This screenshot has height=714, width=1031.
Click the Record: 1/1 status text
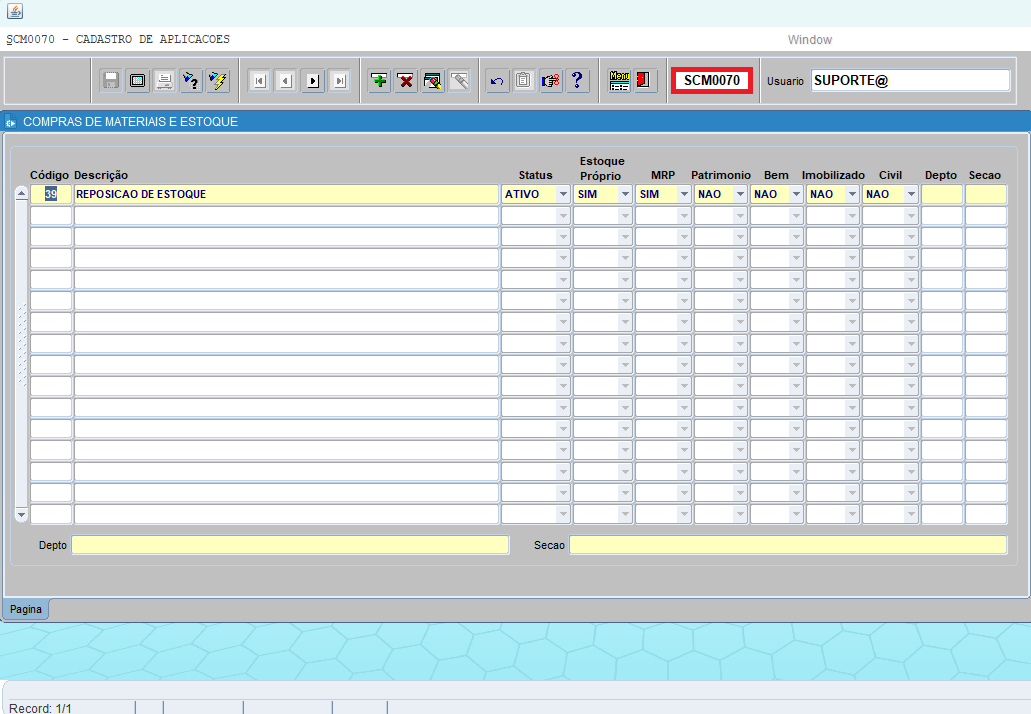pyautogui.click(x=40, y=708)
